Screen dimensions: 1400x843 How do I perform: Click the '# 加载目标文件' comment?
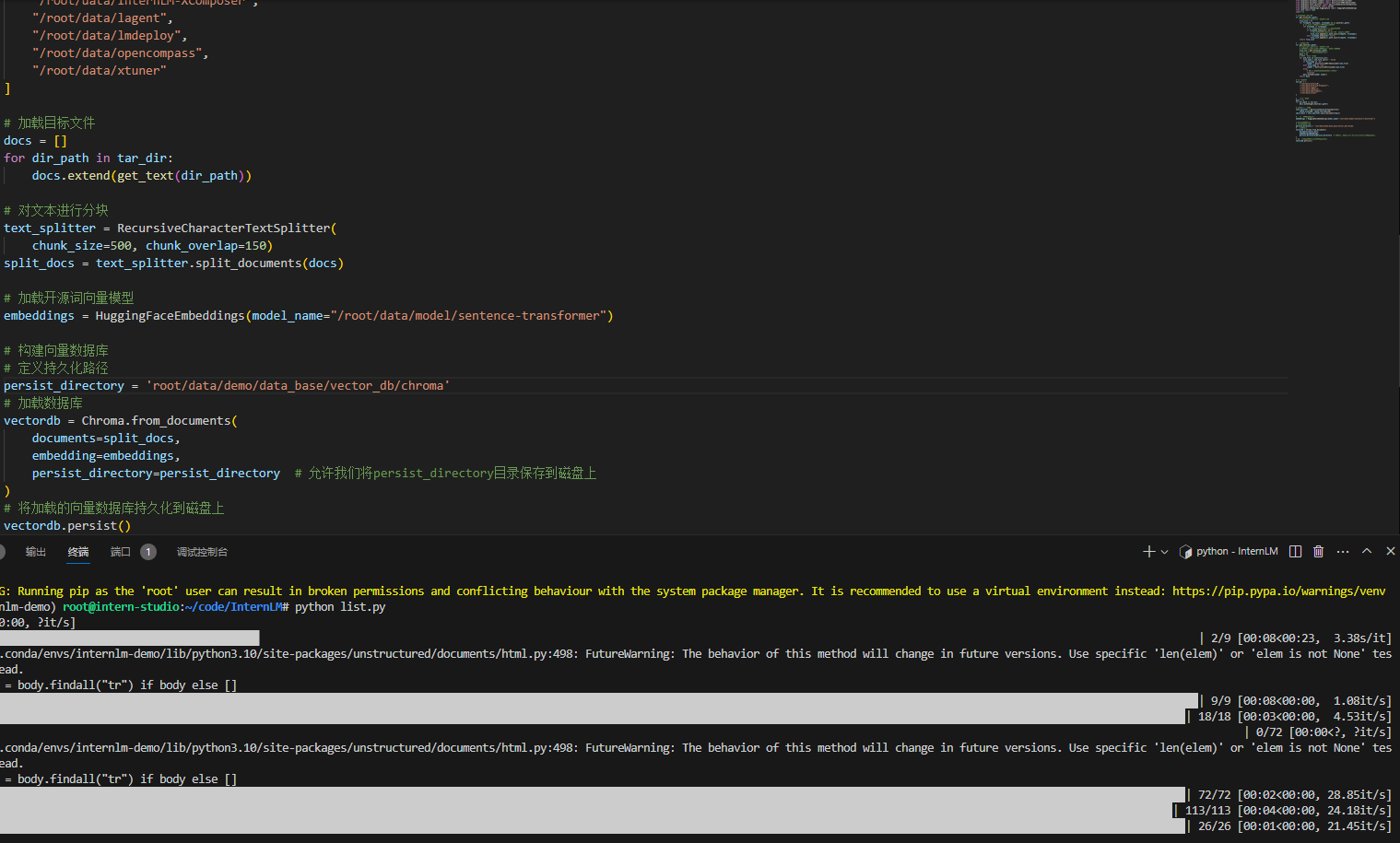tap(50, 123)
